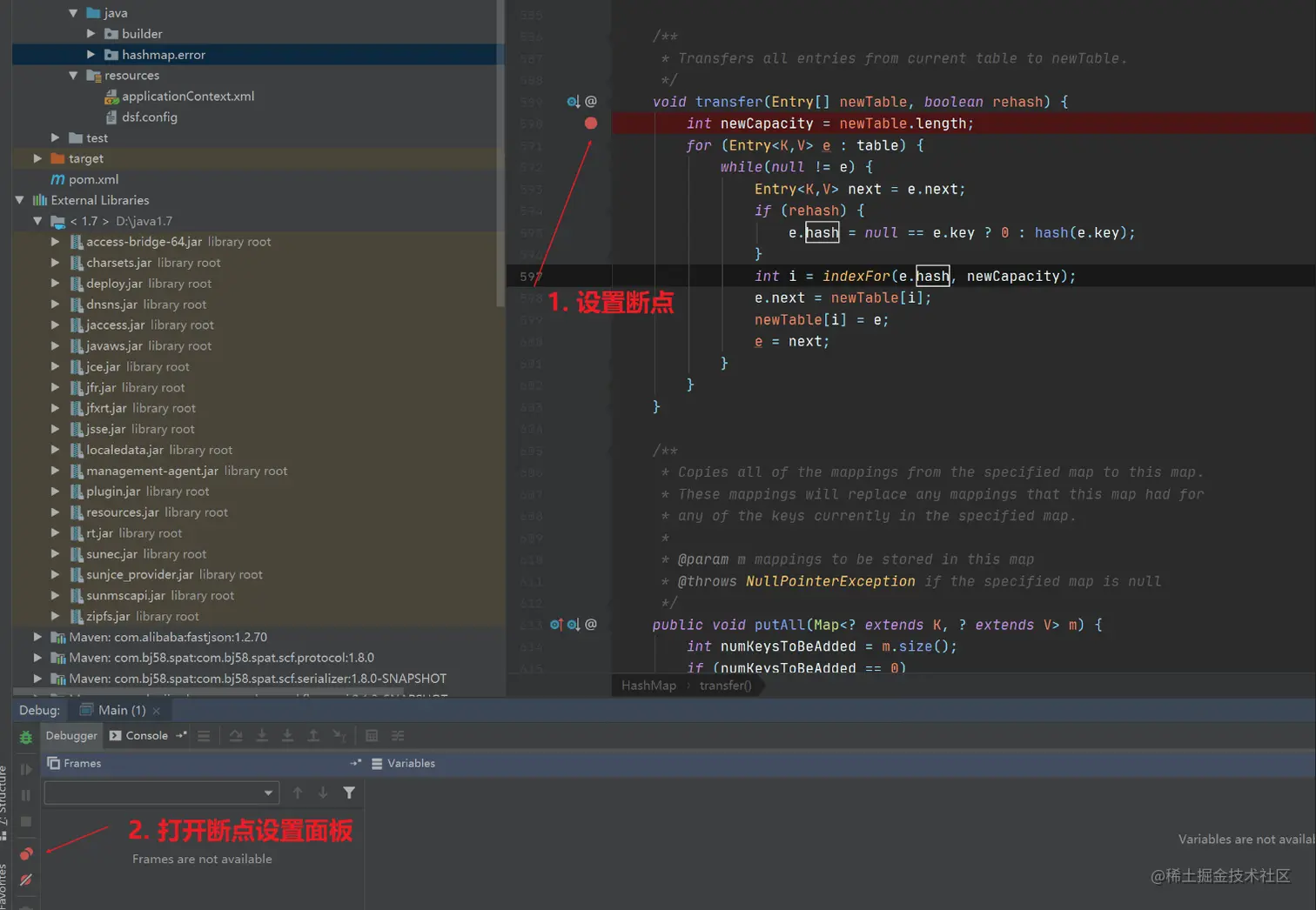1316x910 pixels.
Task: Expand rt.jar library root
Action: click(x=56, y=533)
